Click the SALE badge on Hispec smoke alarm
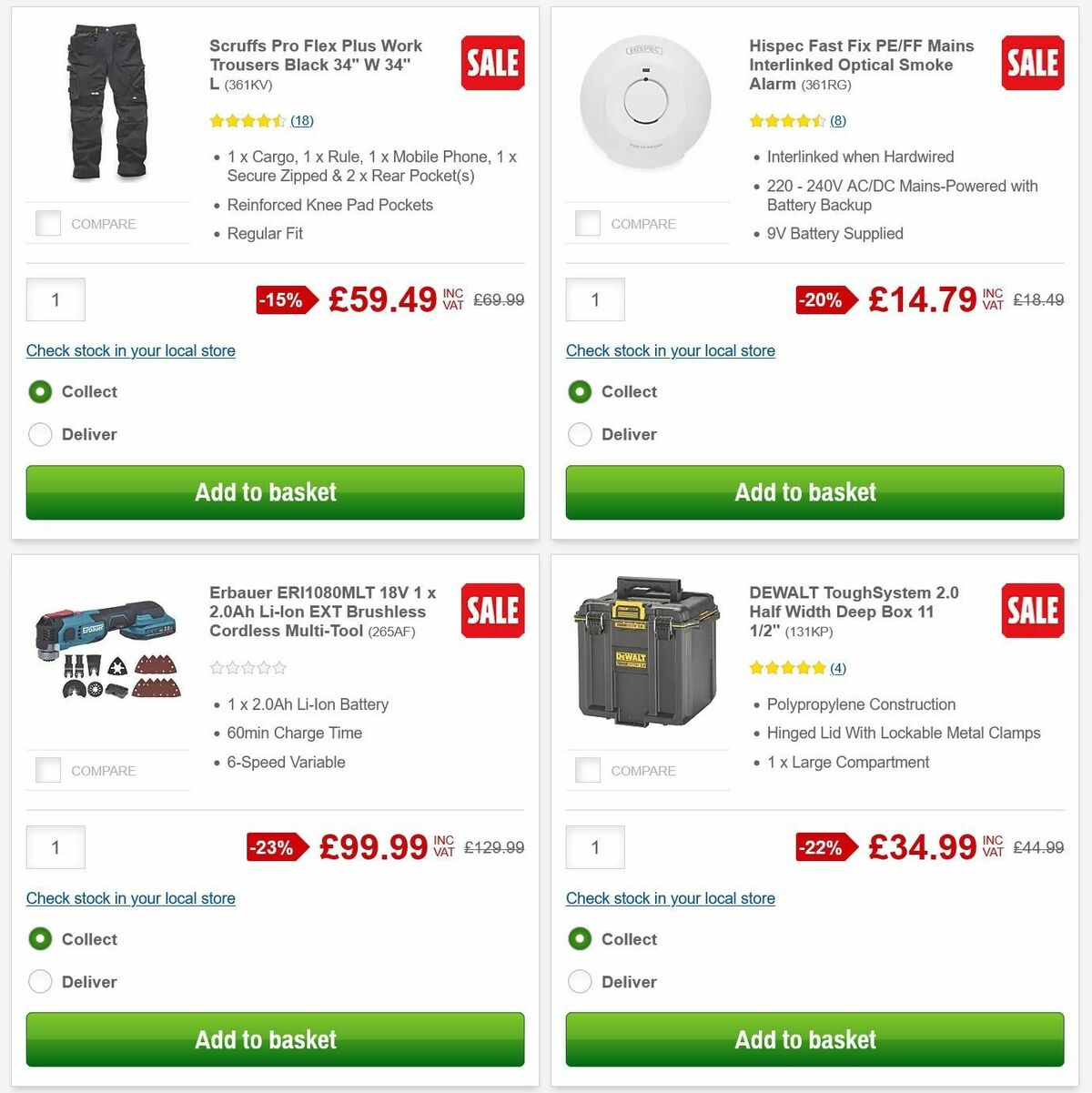The height and width of the screenshot is (1093, 1092). pos(1032,63)
